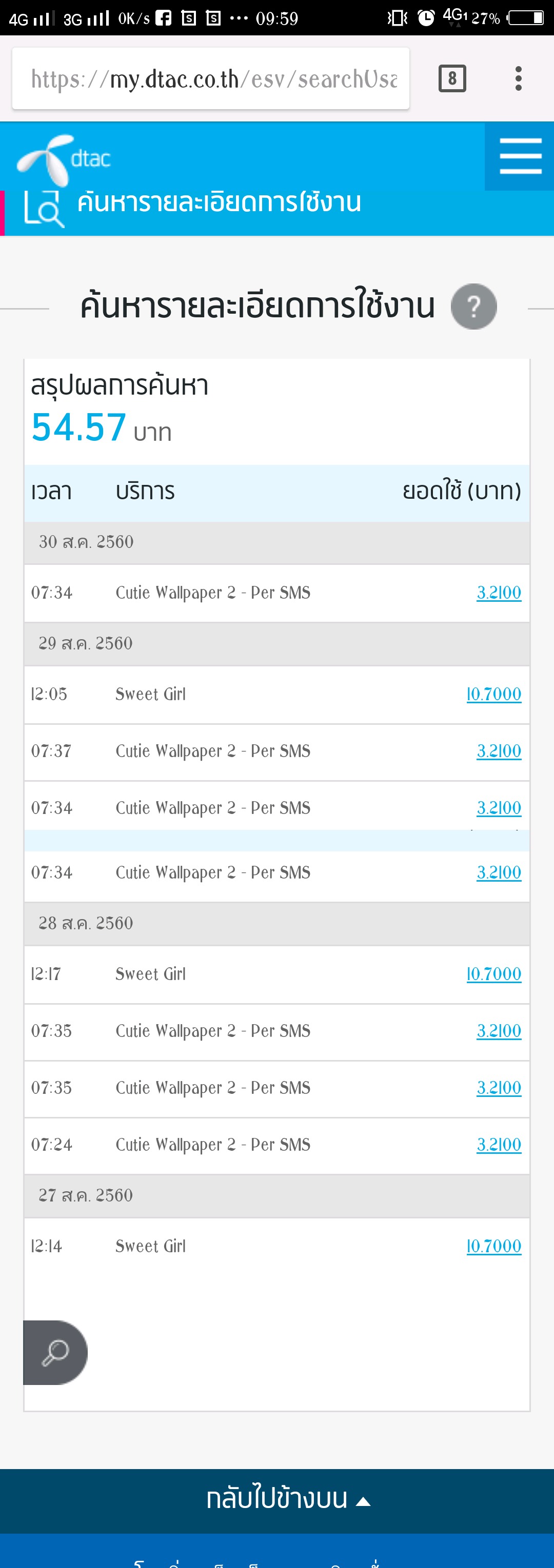Tap the gray question mark help icon
The image size is (554, 1568).
(x=473, y=306)
